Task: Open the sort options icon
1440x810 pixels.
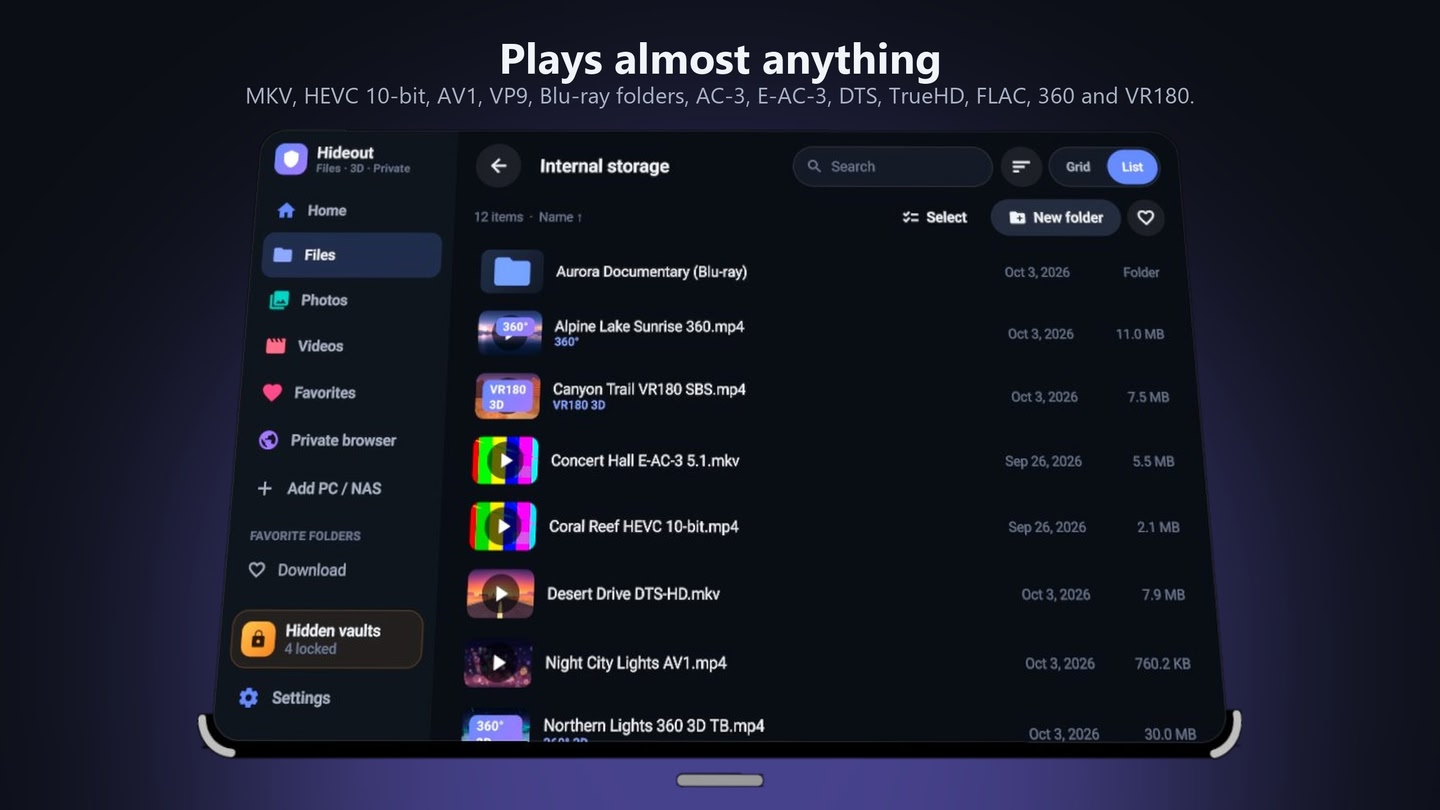Action: pyautogui.click(x=1021, y=167)
